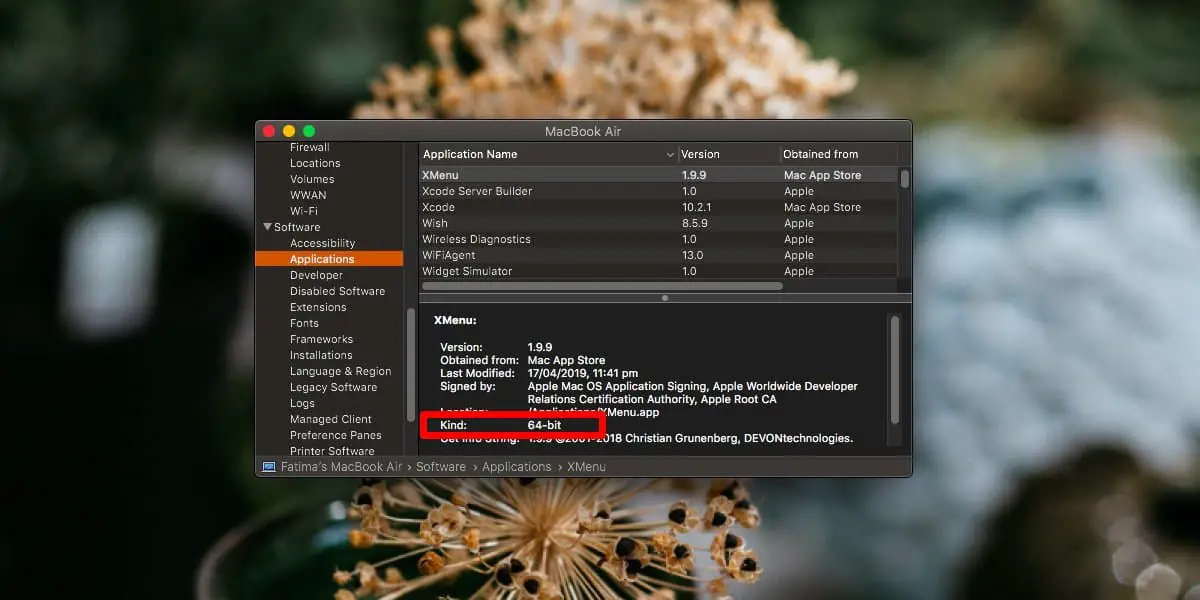Select Accessibility under Software
This screenshot has height=600, width=1200.
[x=322, y=243]
